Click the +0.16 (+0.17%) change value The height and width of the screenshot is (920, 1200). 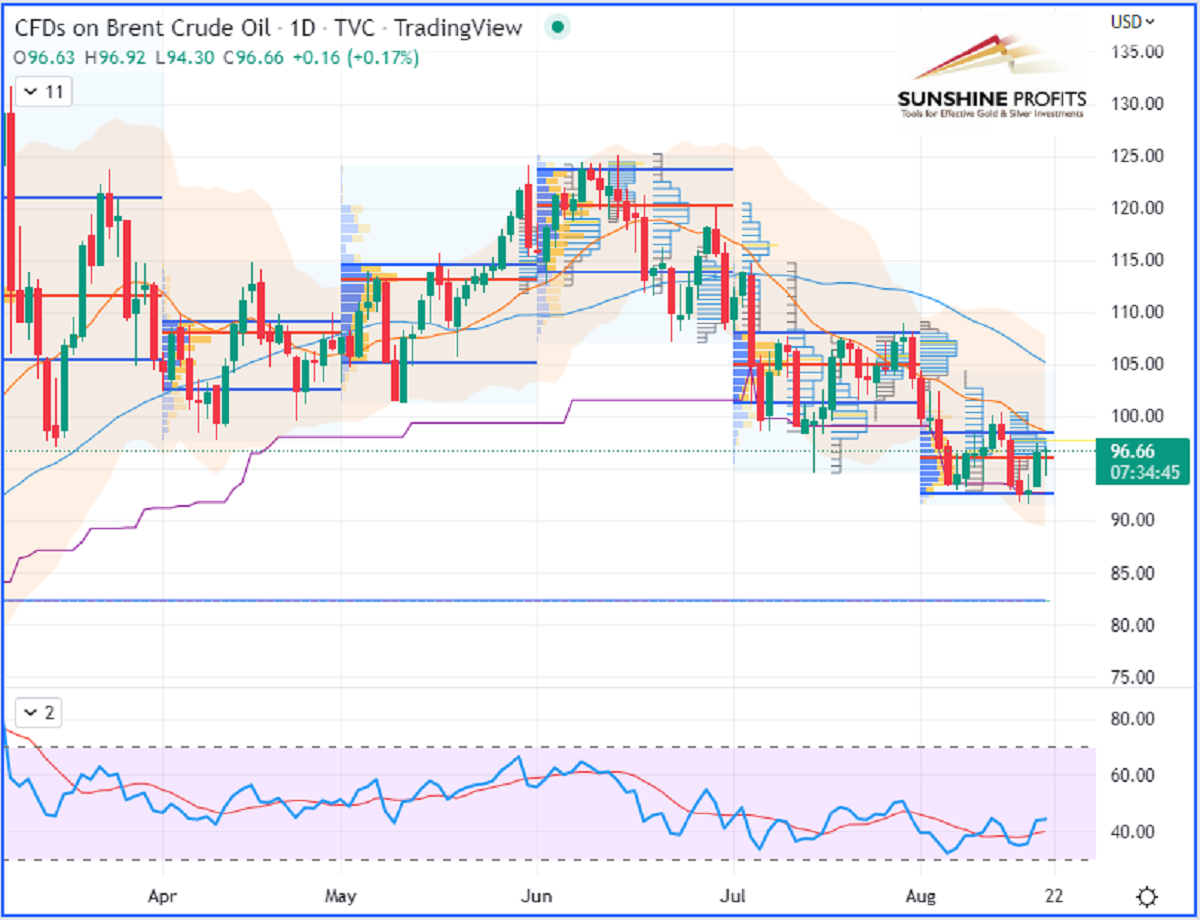click(355, 58)
